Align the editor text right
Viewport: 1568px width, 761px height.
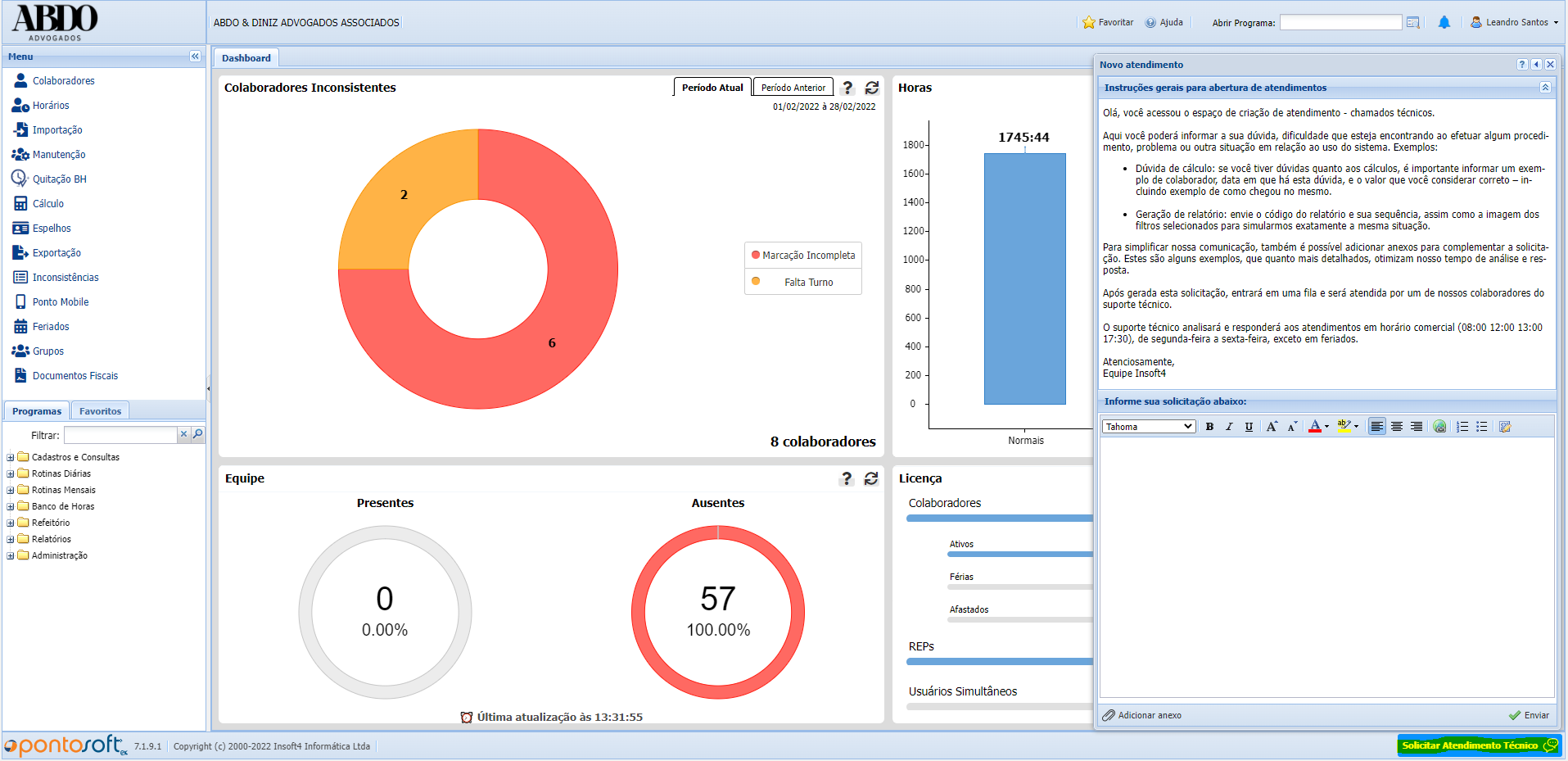(1417, 427)
